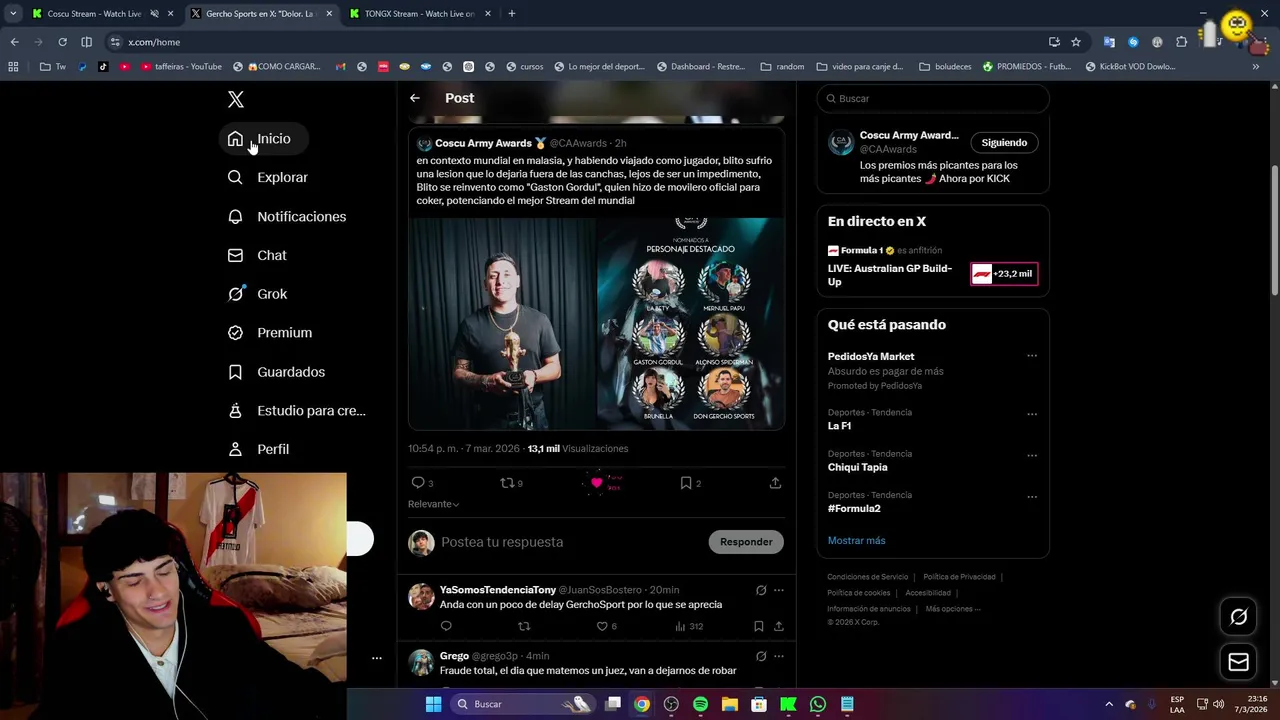The image size is (1280, 720).
Task: Go back using the Post back arrow
Action: click(x=415, y=98)
